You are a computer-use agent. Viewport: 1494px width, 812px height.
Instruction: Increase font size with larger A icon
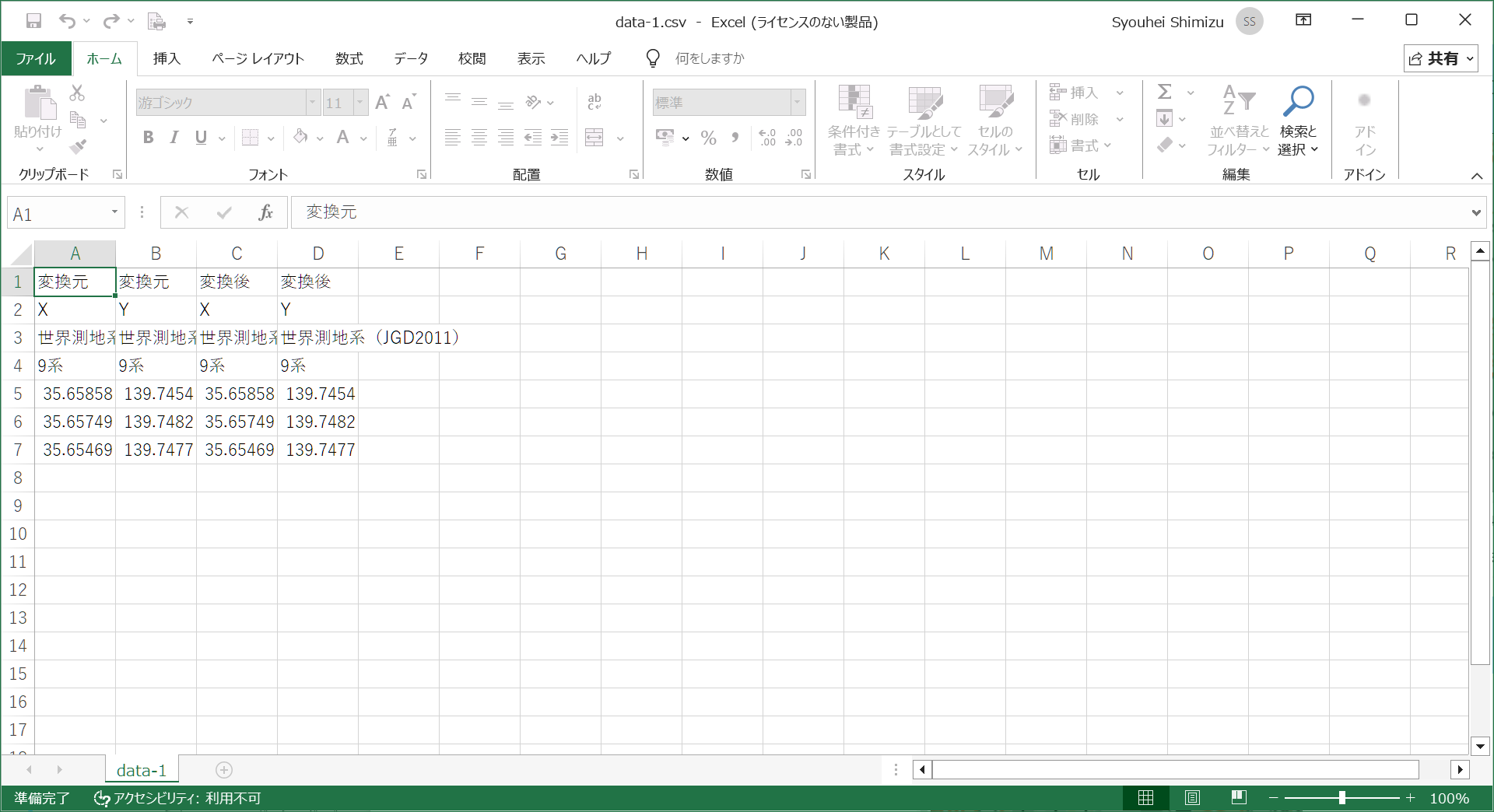click(x=382, y=102)
